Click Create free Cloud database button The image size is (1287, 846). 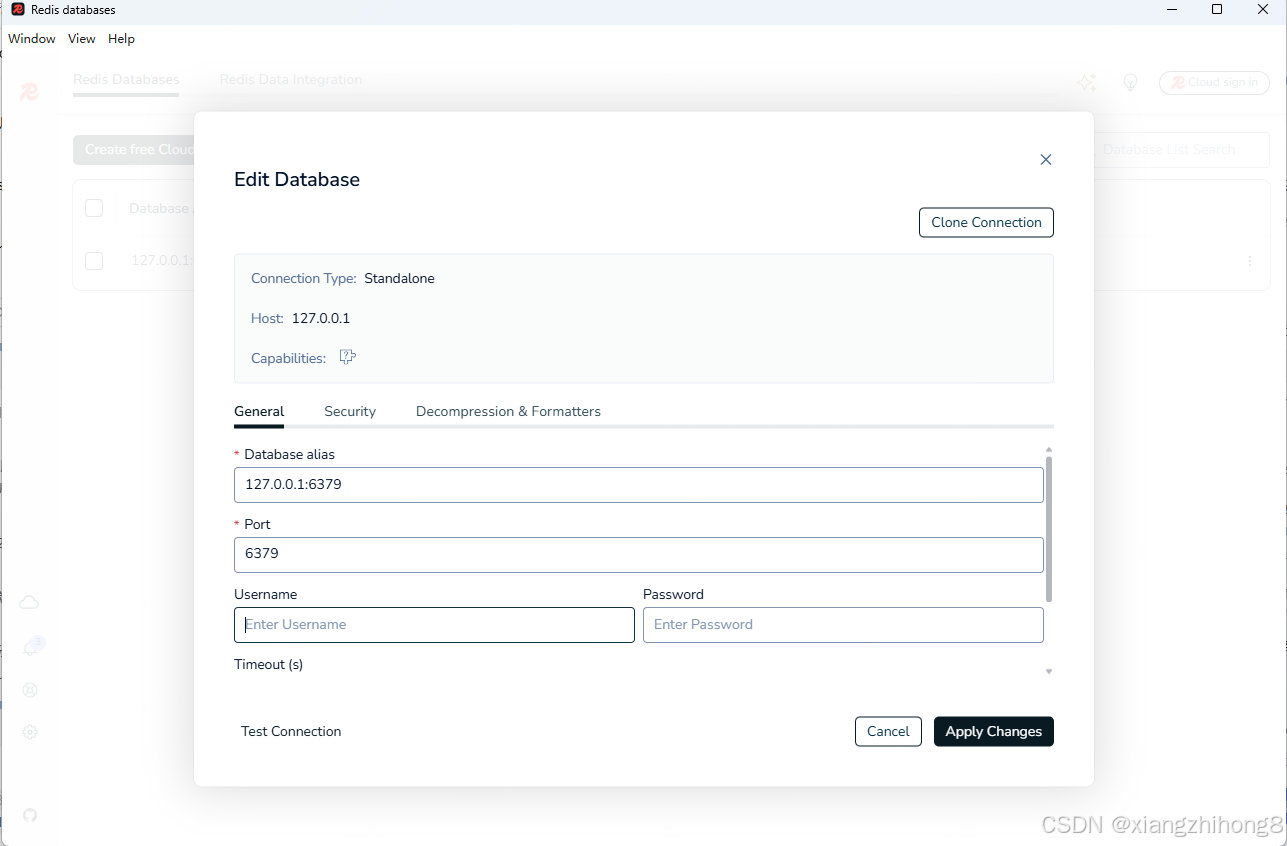pos(134,149)
